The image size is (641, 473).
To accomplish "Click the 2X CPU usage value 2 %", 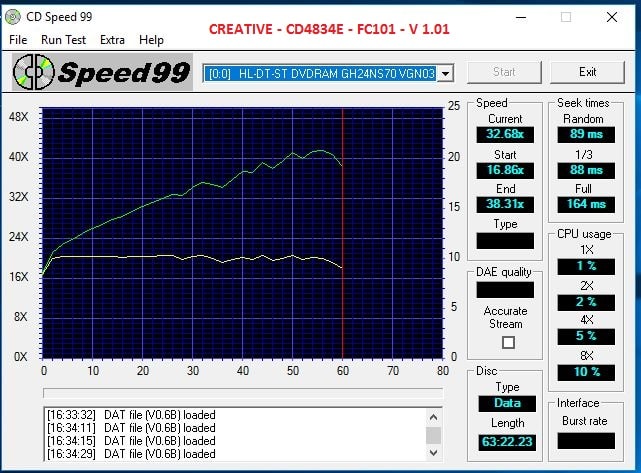I will [x=586, y=302].
